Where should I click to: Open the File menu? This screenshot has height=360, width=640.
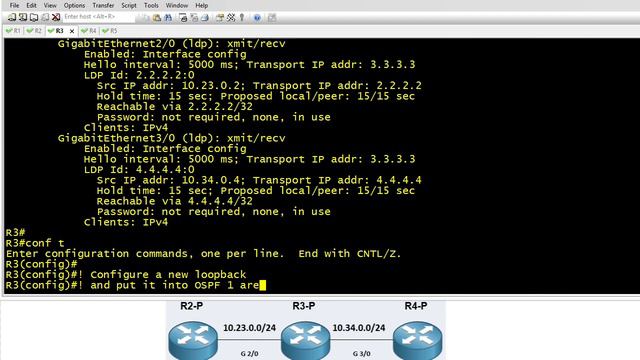[14, 5]
